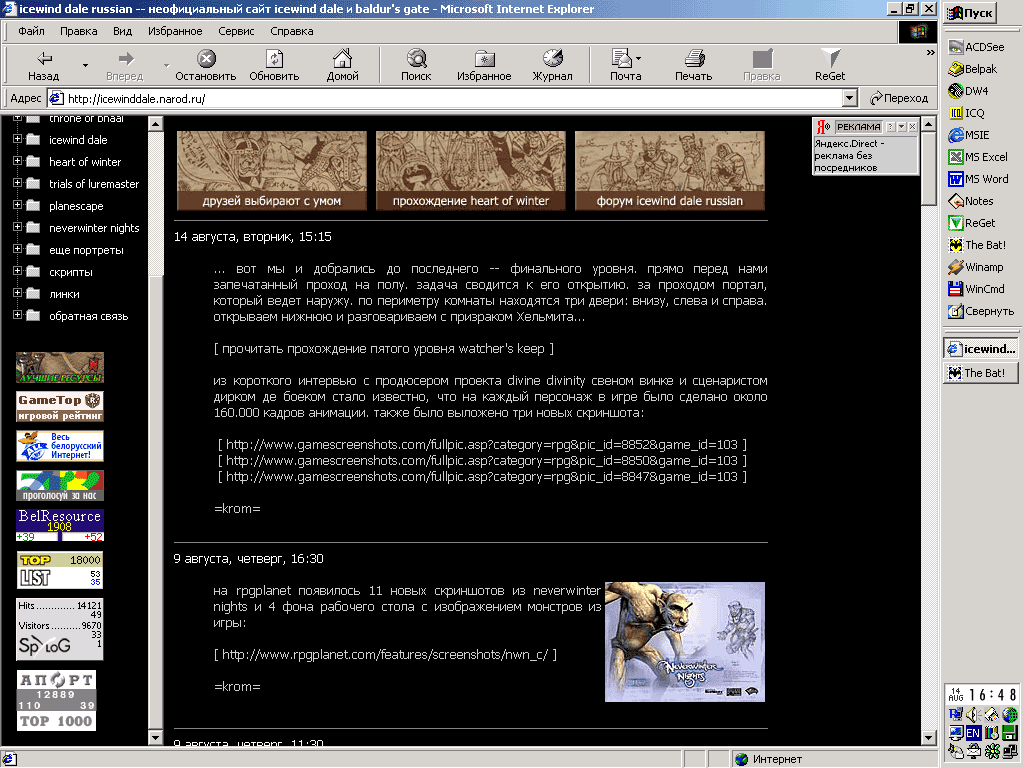Expand the icewind dale tree folder
The width and height of the screenshot is (1024, 768).
[x=18, y=139]
